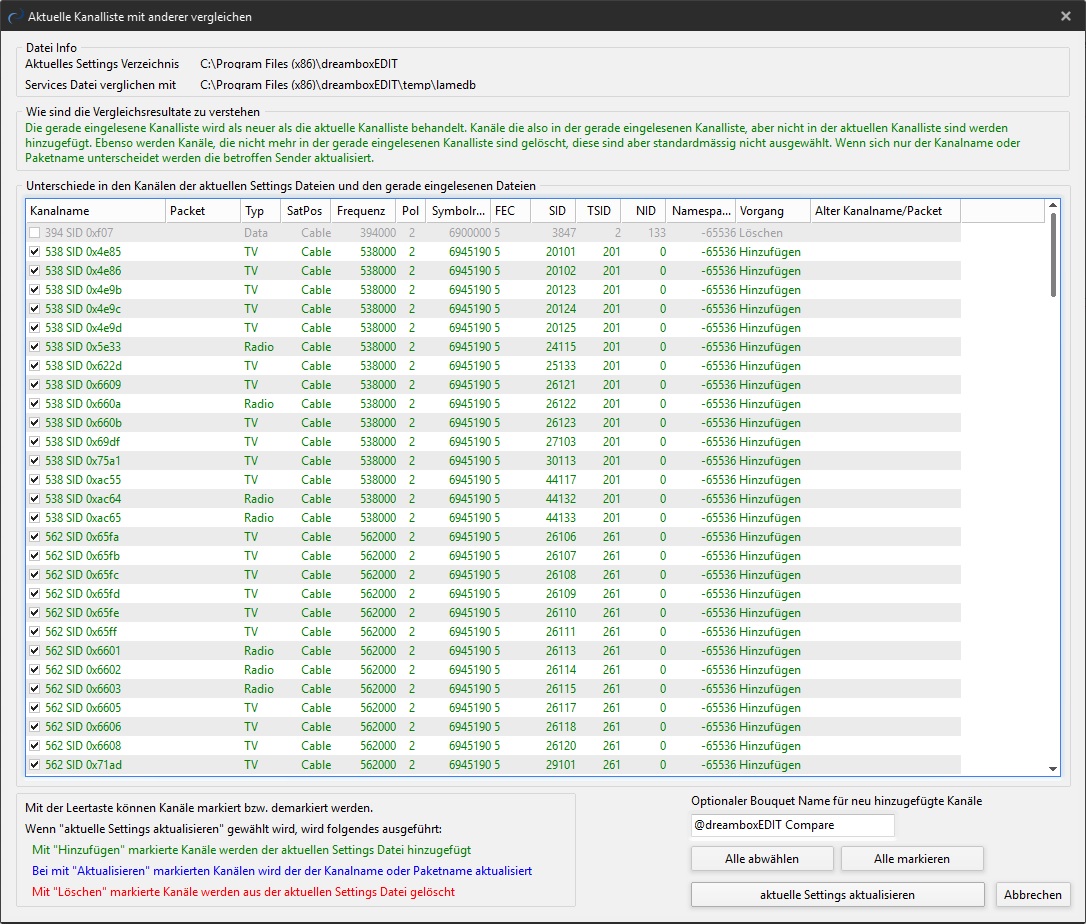Uncheck the 538 SID 0x4e85 channel
1086x924 pixels.
tap(35, 252)
